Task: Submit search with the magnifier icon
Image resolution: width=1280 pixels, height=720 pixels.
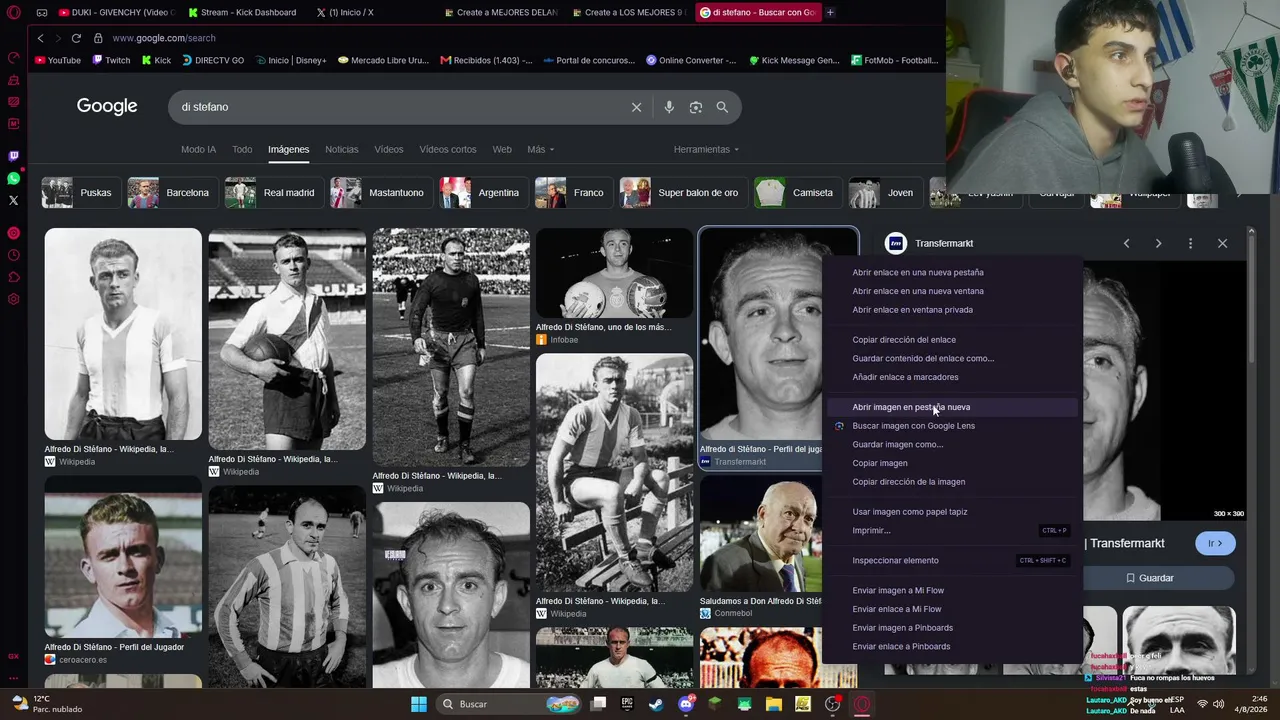Action: tap(722, 107)
